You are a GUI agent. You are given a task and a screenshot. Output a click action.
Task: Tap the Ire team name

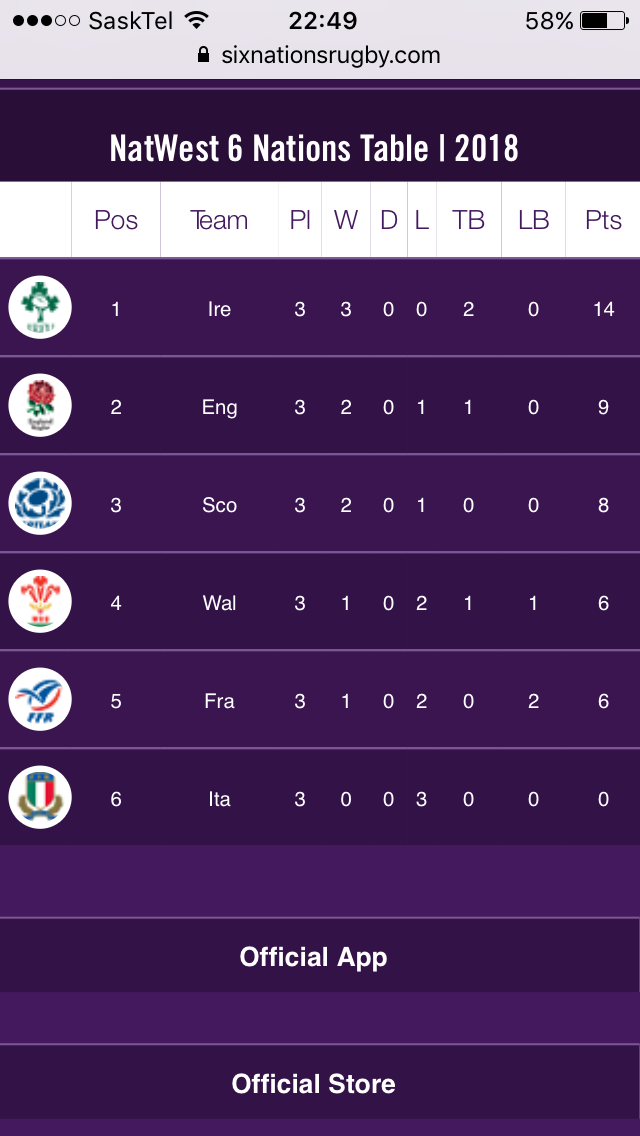[x=219, y=309]
